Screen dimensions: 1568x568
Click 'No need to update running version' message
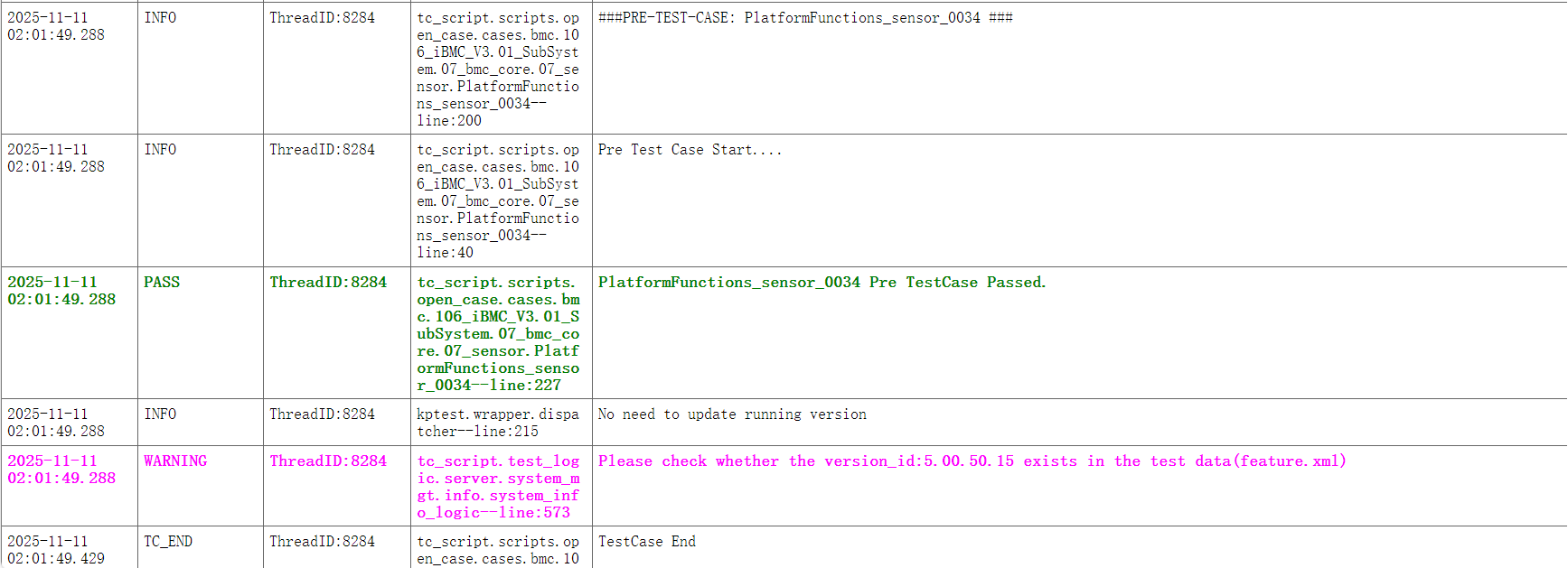point(732,414)
